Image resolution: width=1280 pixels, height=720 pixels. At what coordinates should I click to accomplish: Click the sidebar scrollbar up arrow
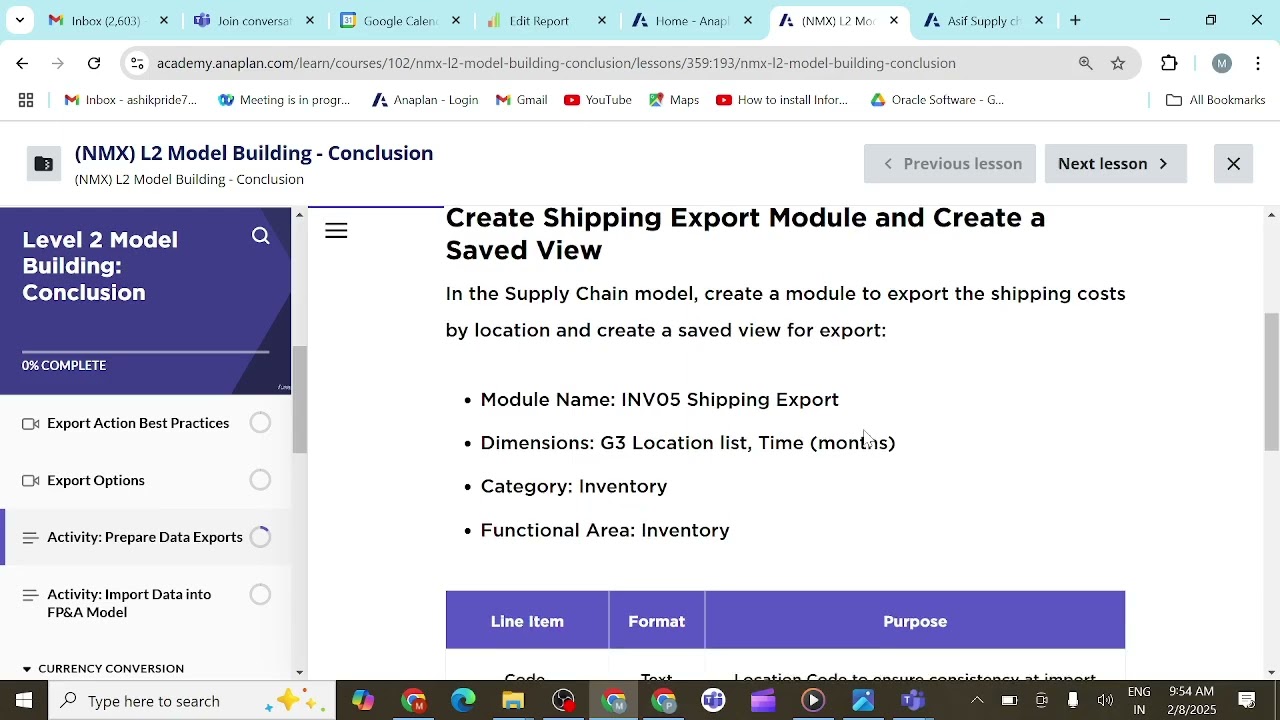[x=299, y=214]
